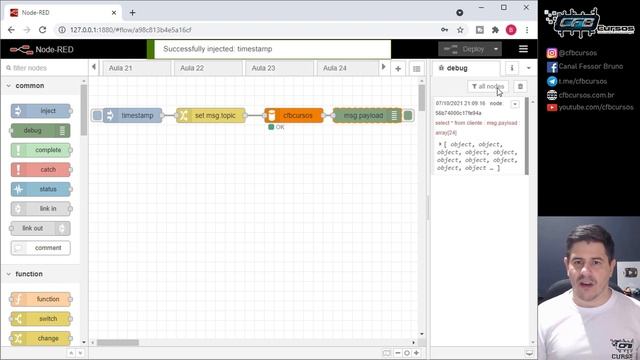Open the debug sidebar tab

pyautogui.click(x=466, y=68)
